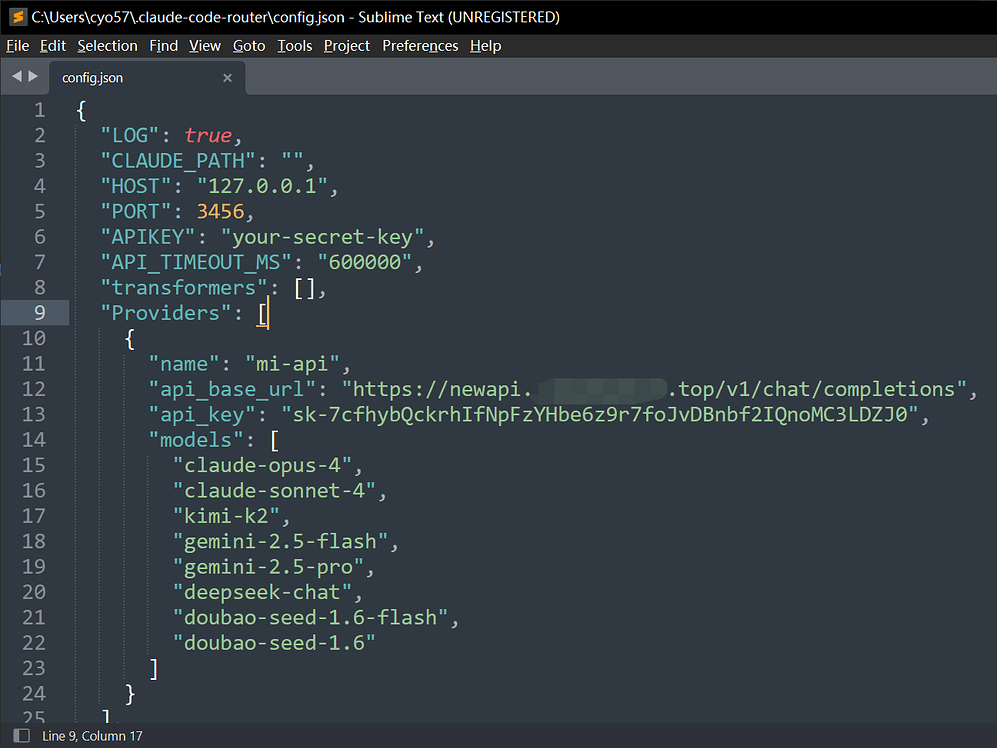Screen dimensions: 997x748
Task: Place cursor on "CLAUDE_PATH" key
Action: (178, 161)
